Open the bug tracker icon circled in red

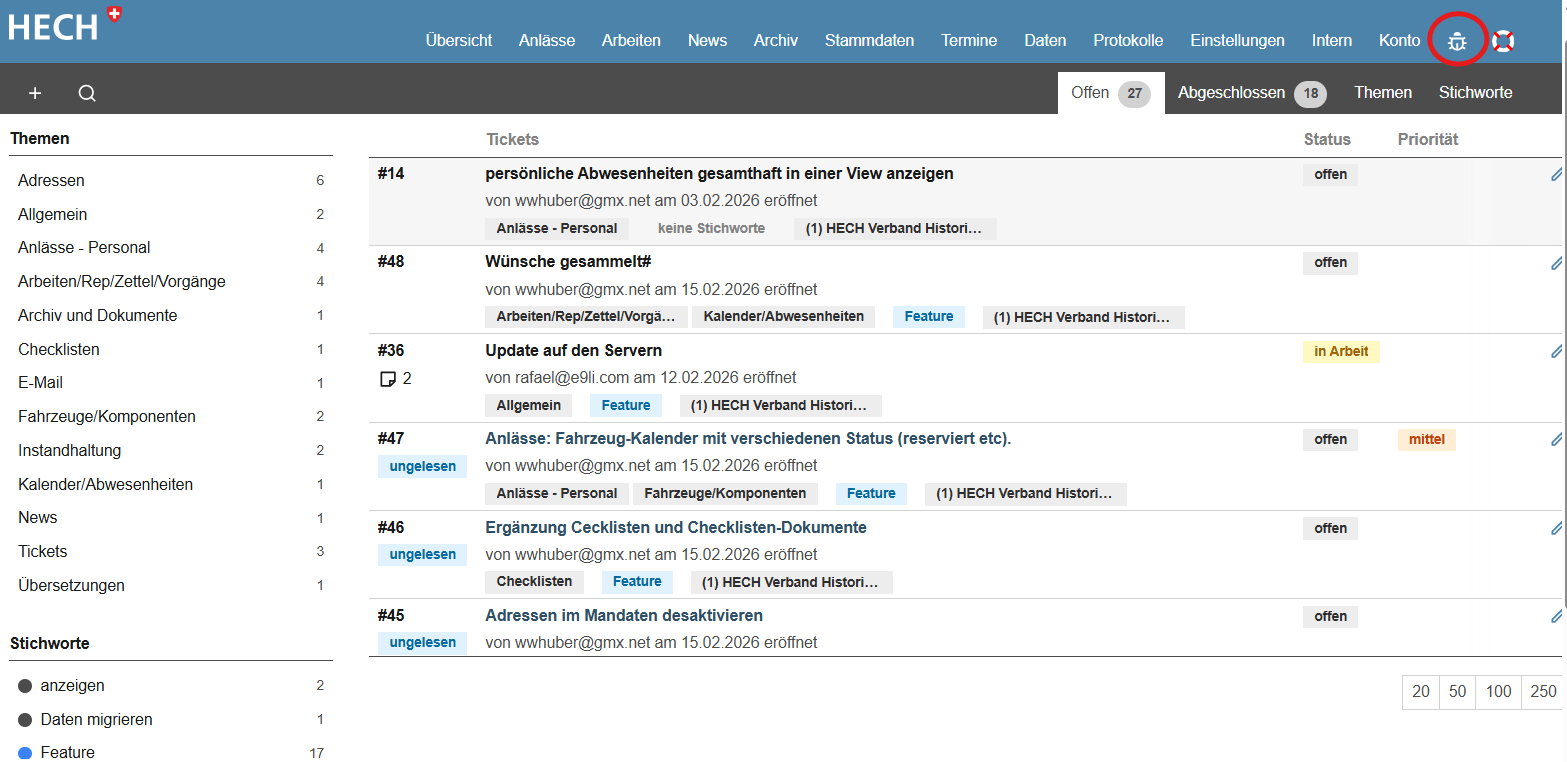(x=1457, y=41)
